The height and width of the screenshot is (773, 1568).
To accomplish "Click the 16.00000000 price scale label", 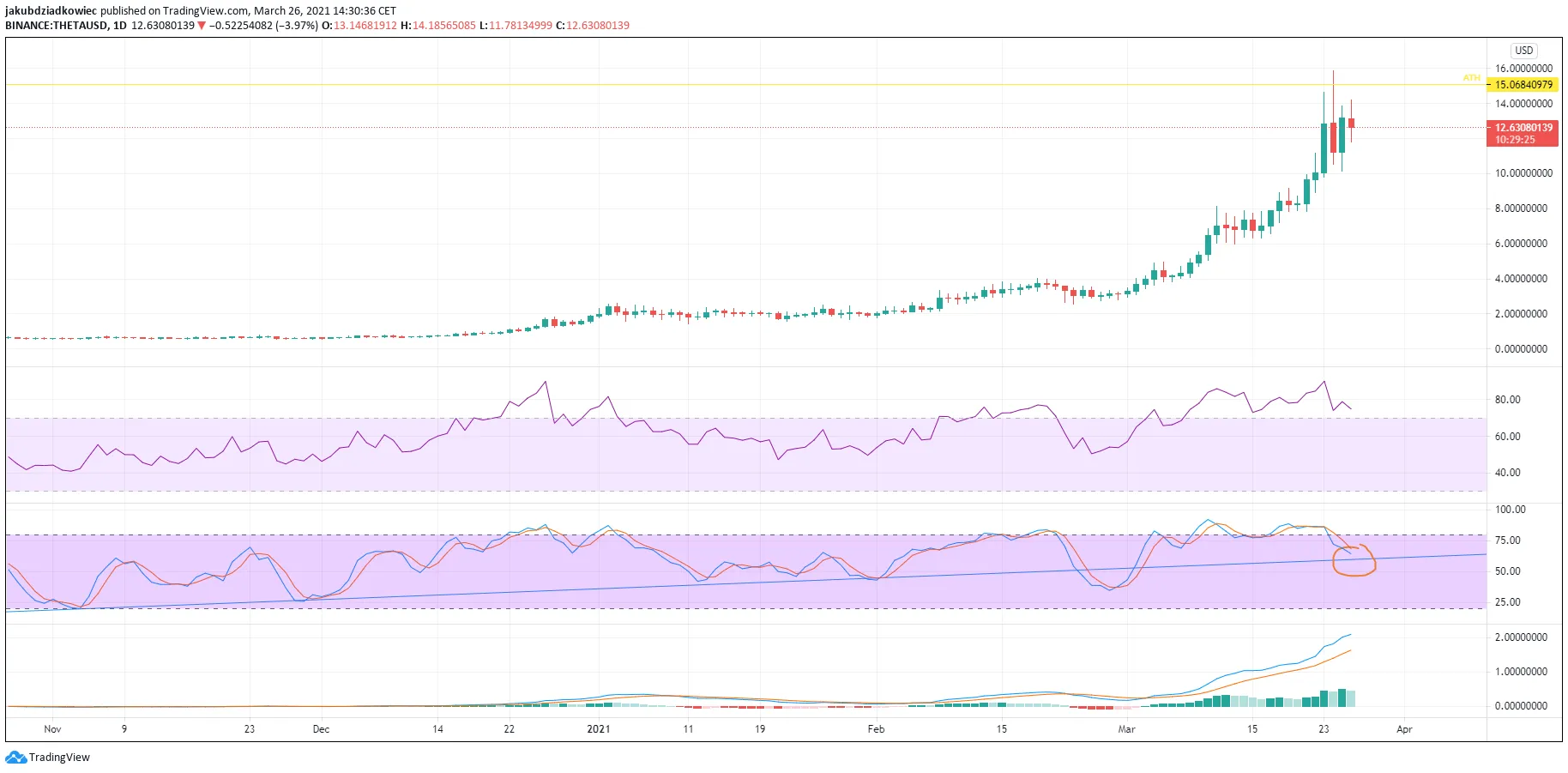I will (1523, 69).
